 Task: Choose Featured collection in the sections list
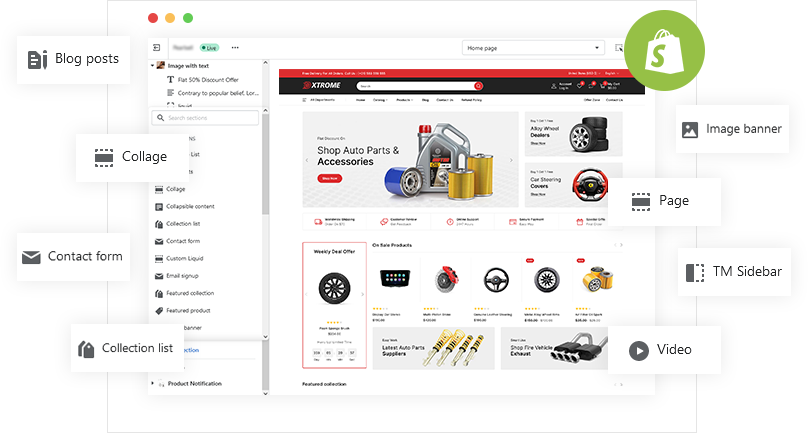pos(190,293)
